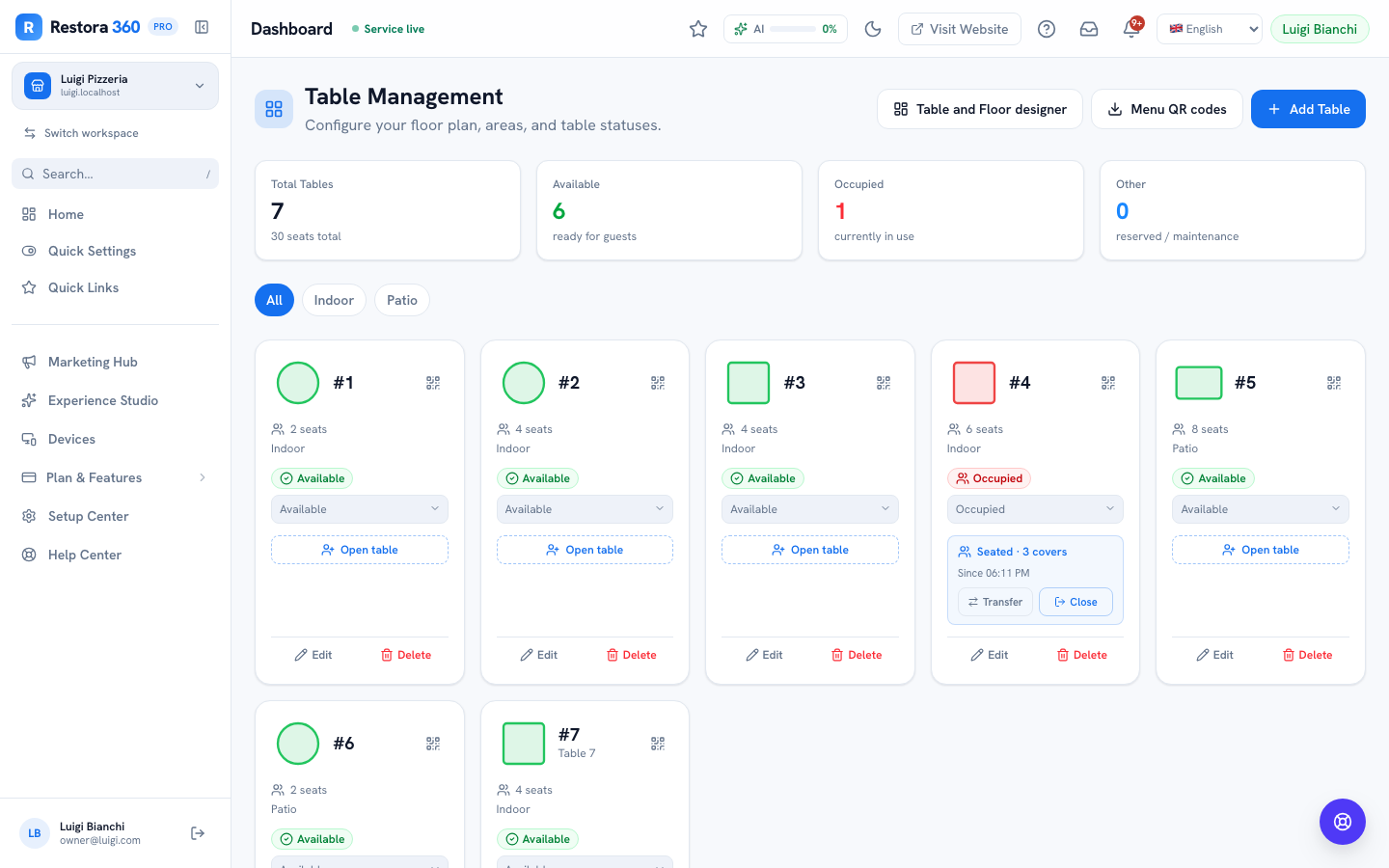
Task: Open table #1 for guests
Action: 360,550
